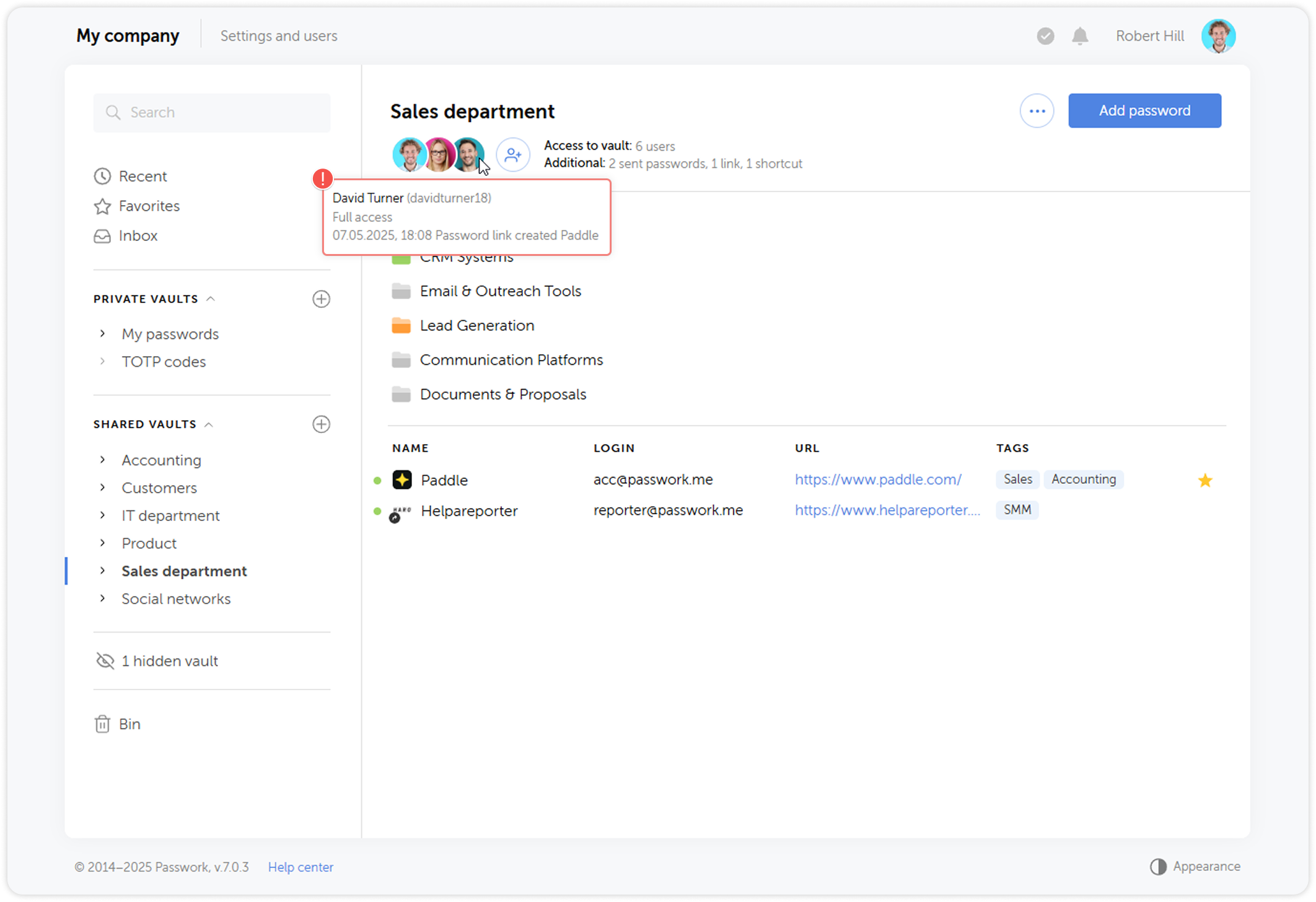The height and width of the screenshot is (902, 1316).
Task: Click the Add password button
Action: pyautogui.click(x=1144, y=111)
